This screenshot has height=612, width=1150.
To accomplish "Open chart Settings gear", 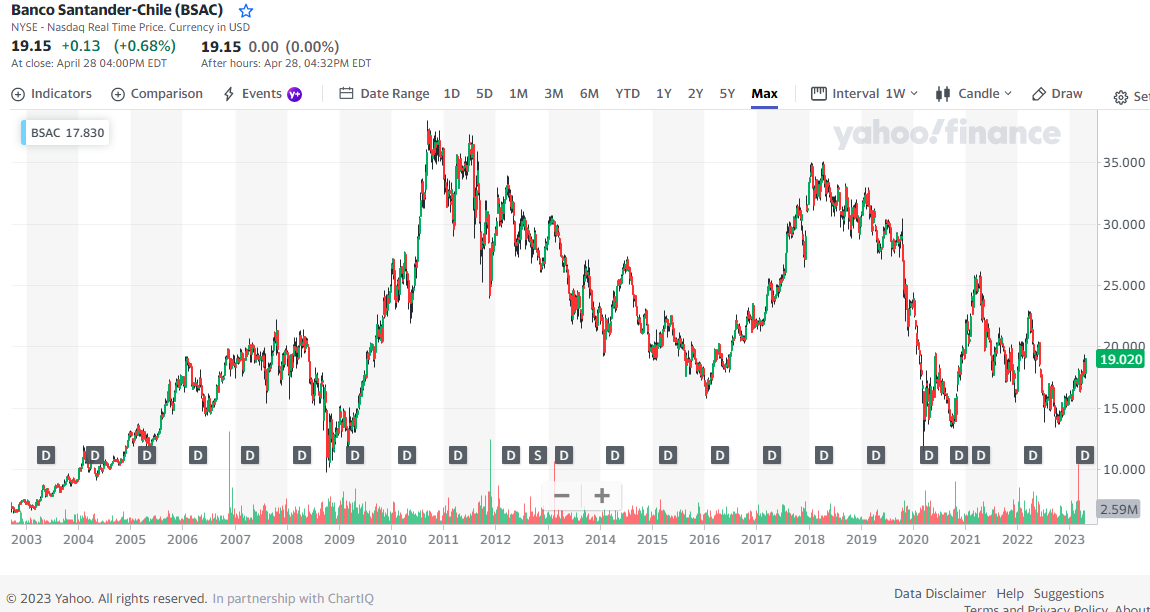I will [x=1121, y=98].
